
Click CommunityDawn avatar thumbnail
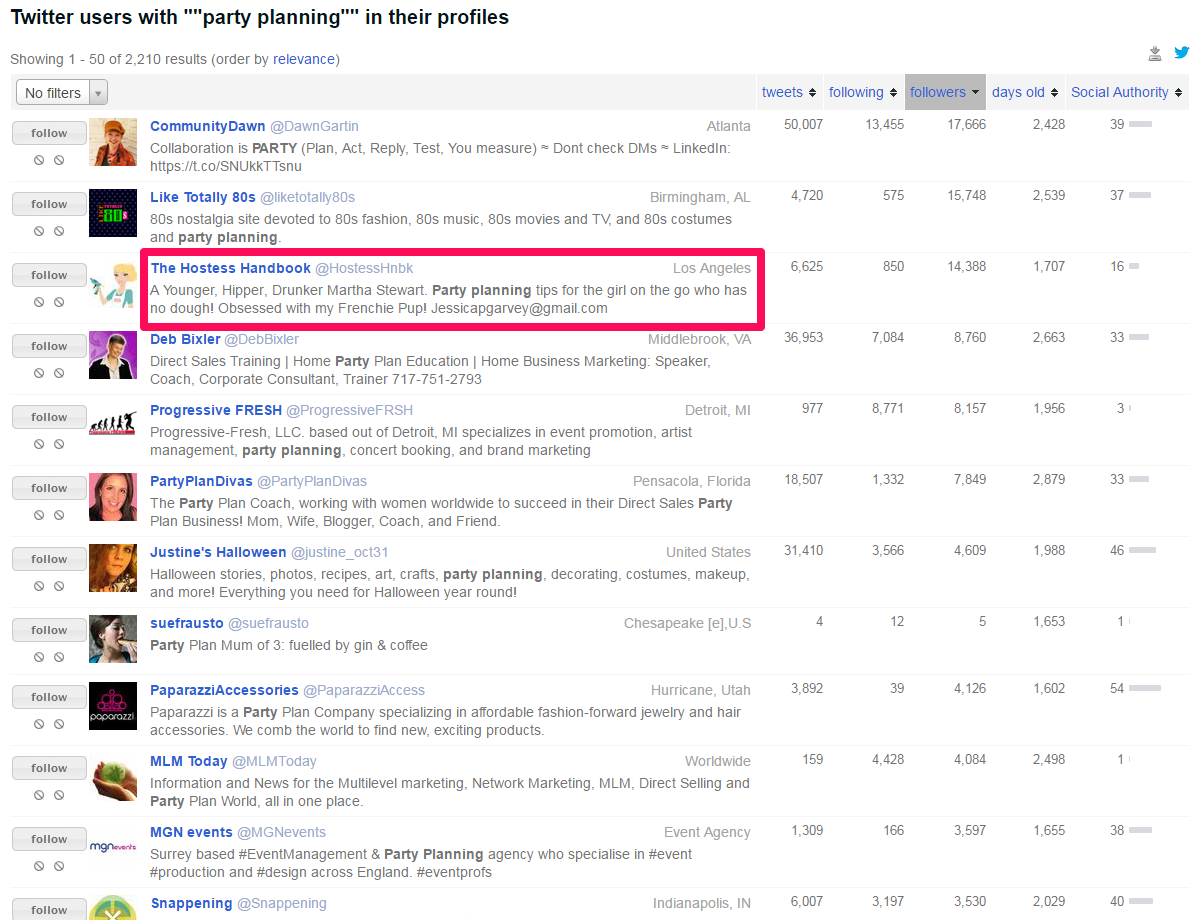113,142
